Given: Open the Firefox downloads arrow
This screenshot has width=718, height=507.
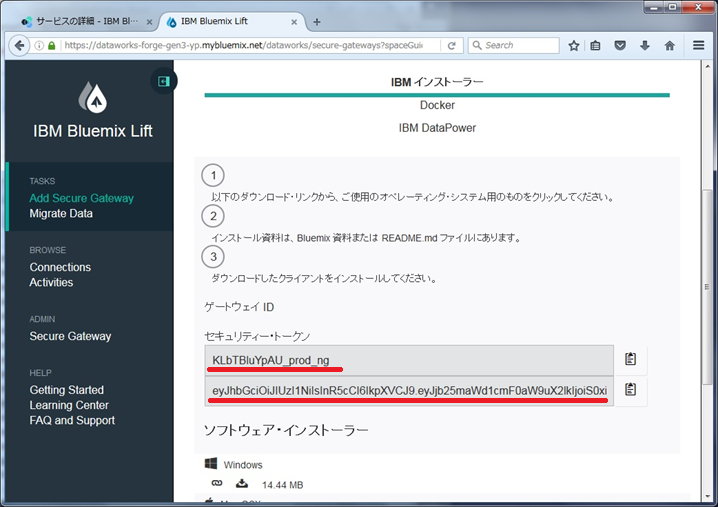Looking at the screenshot, I should (645, 45).
